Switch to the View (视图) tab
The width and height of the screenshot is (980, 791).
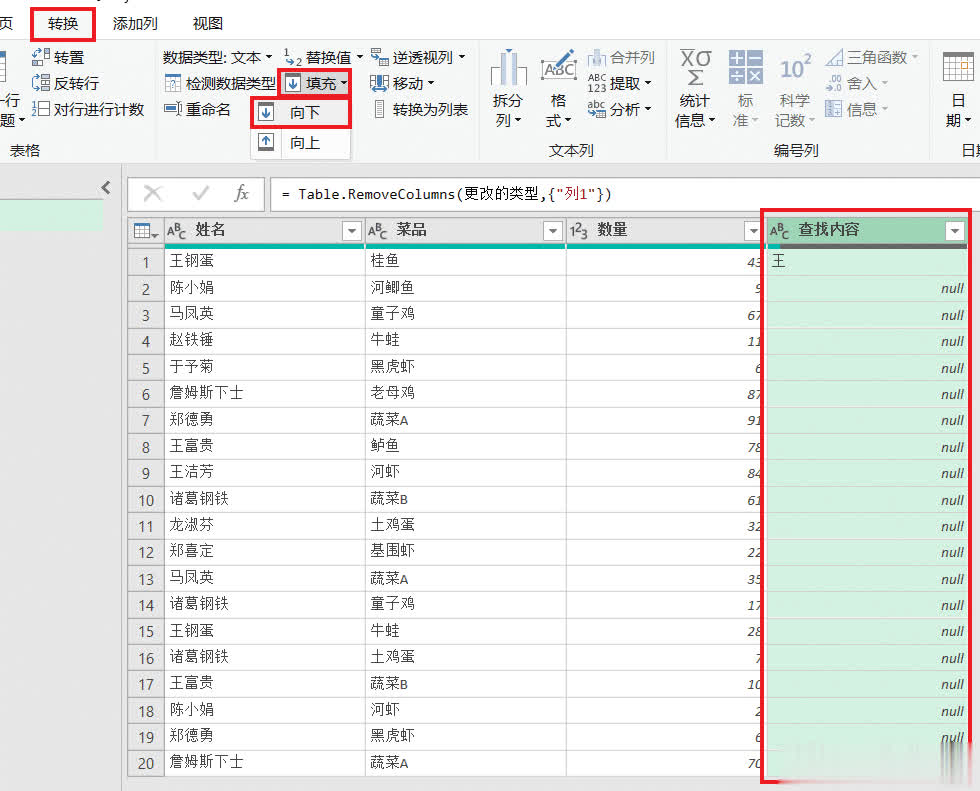[208, 23]
